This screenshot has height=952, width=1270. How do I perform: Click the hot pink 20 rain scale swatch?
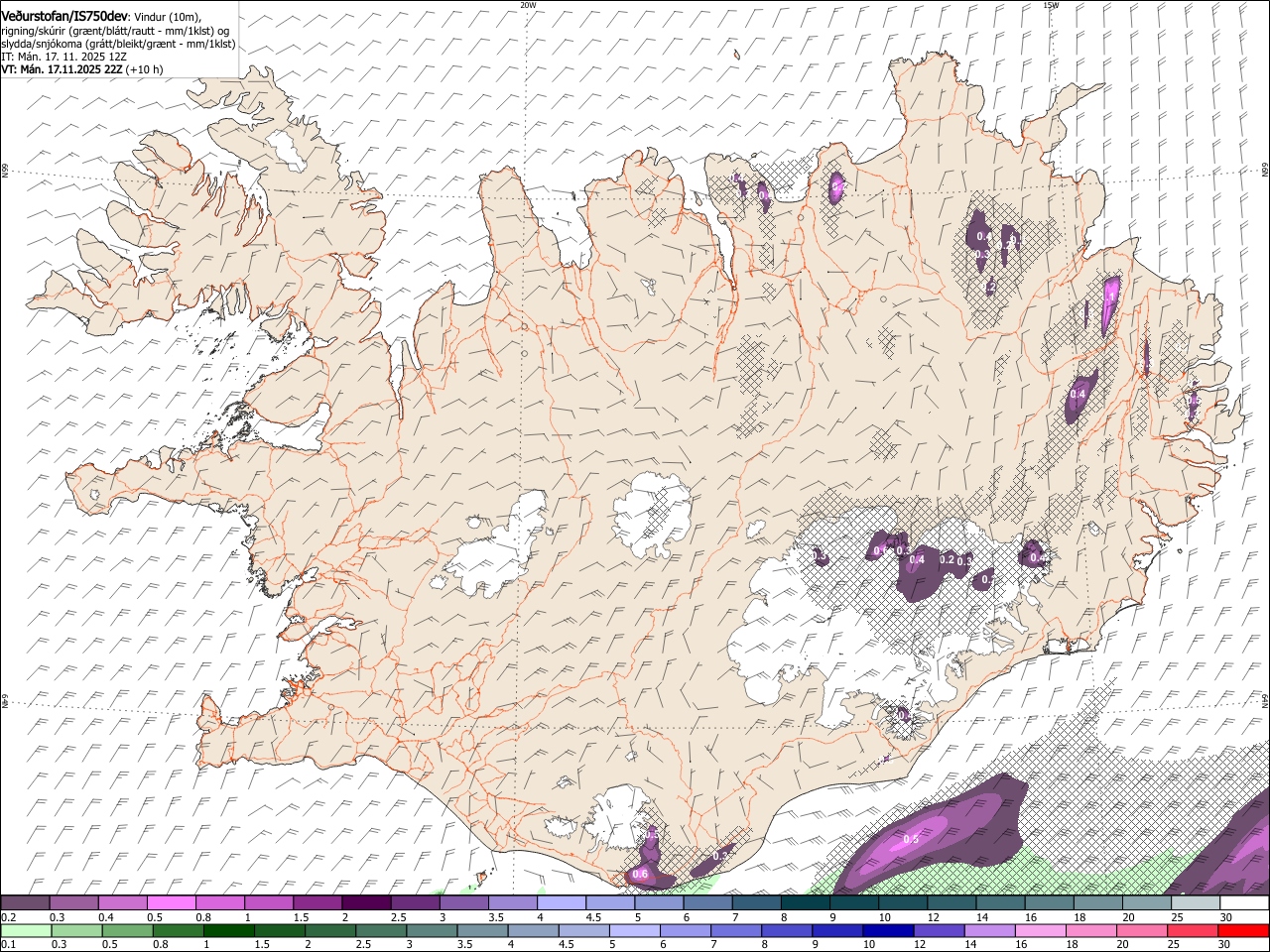coord(1140,930)
